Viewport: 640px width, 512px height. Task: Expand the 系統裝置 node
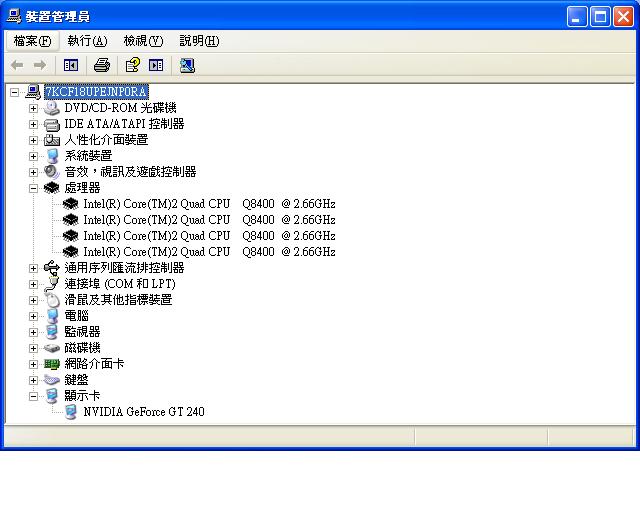[33, 156]
